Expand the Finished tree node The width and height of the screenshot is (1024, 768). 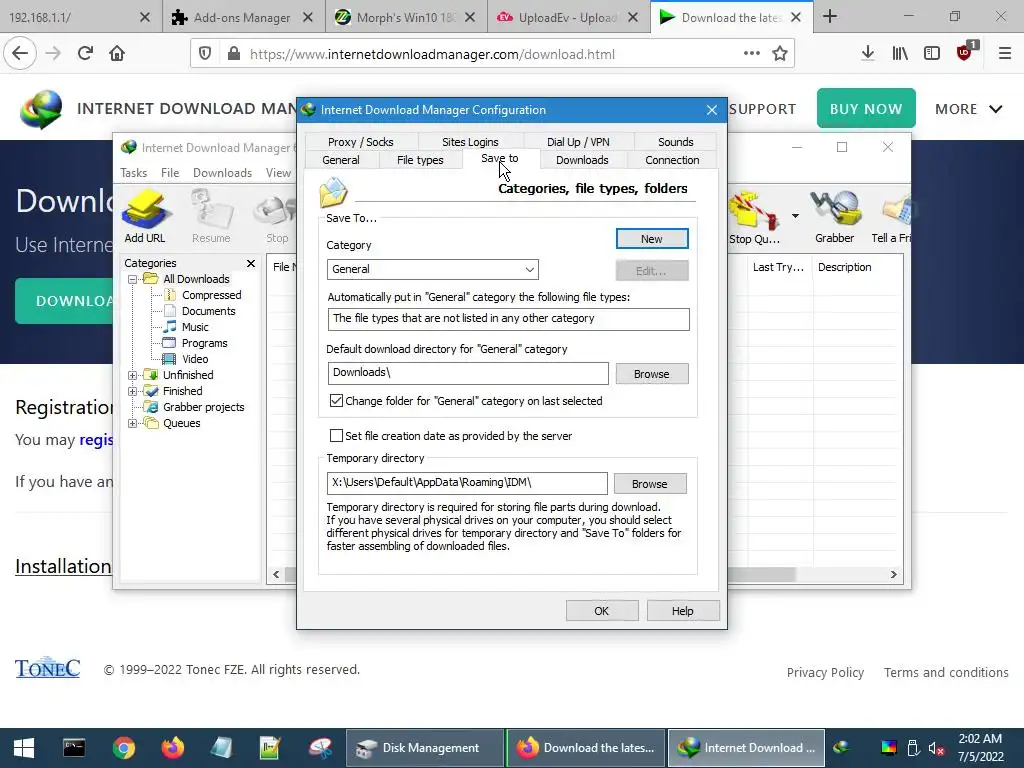click(133, 391)
